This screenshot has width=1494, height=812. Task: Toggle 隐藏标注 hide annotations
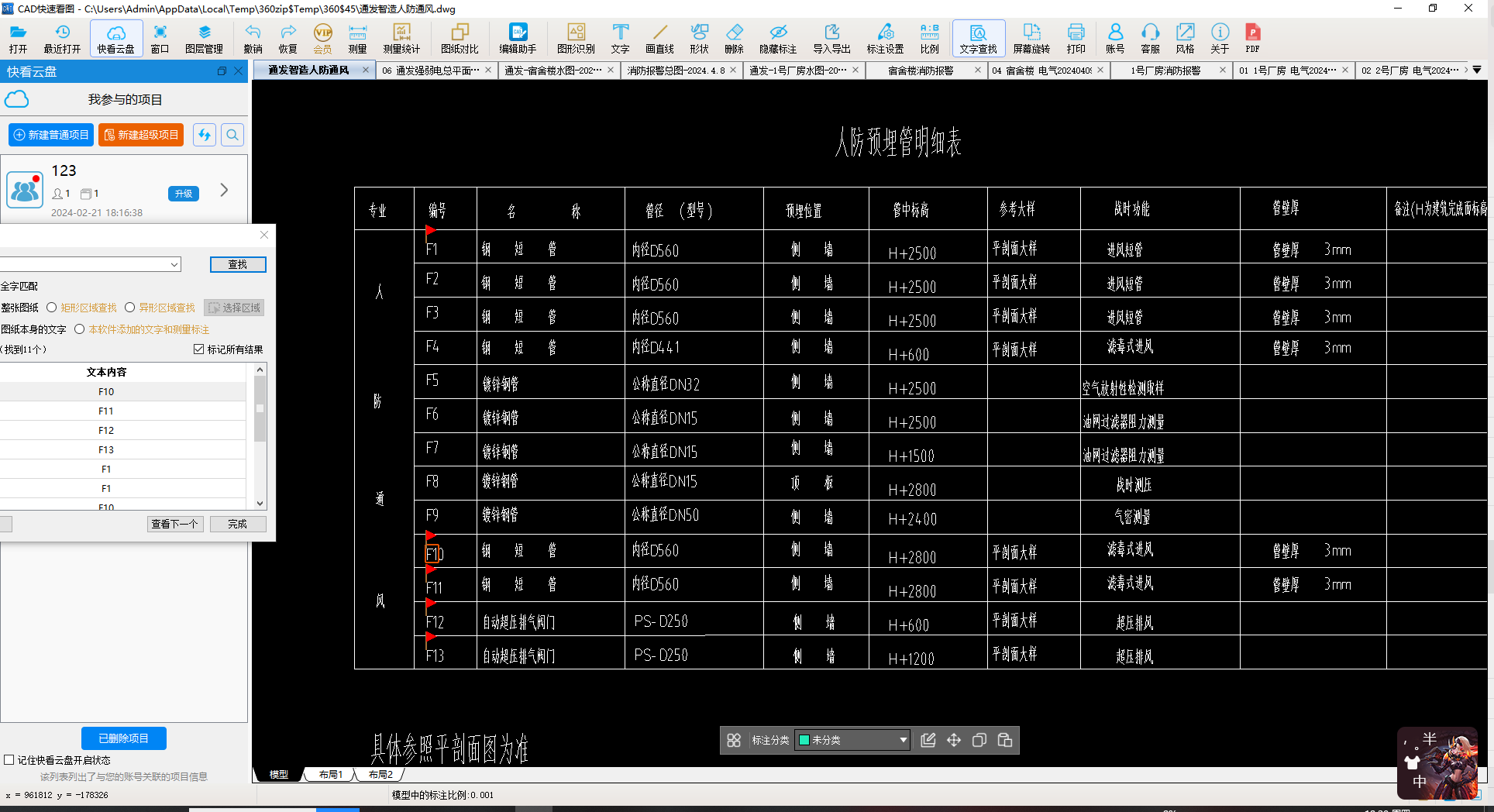coord(778,38)
